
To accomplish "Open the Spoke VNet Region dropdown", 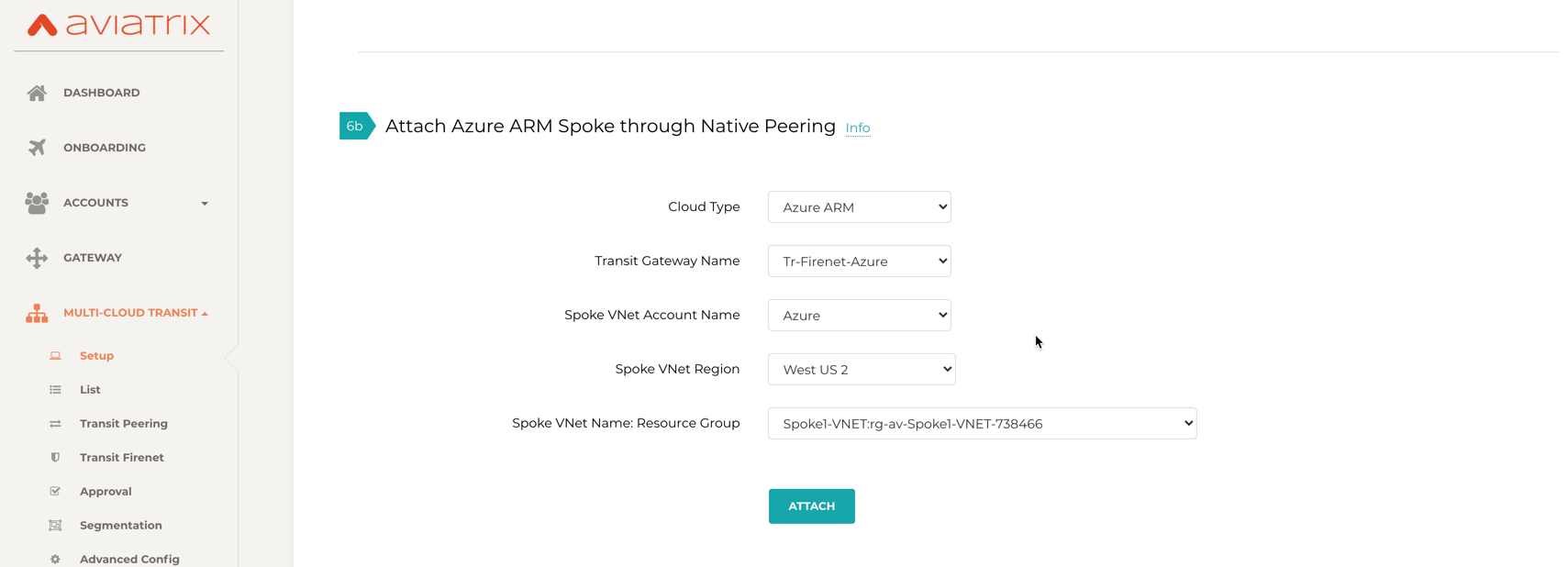I will pyautogui.click(x=862, y=369).
